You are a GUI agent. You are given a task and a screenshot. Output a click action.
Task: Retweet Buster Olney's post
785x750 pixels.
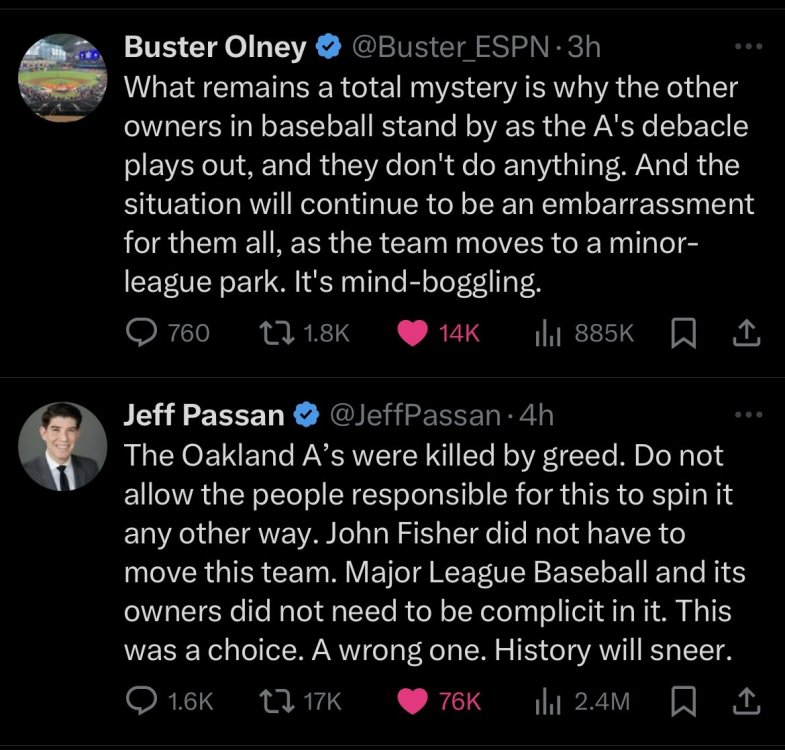click(275, 333)
